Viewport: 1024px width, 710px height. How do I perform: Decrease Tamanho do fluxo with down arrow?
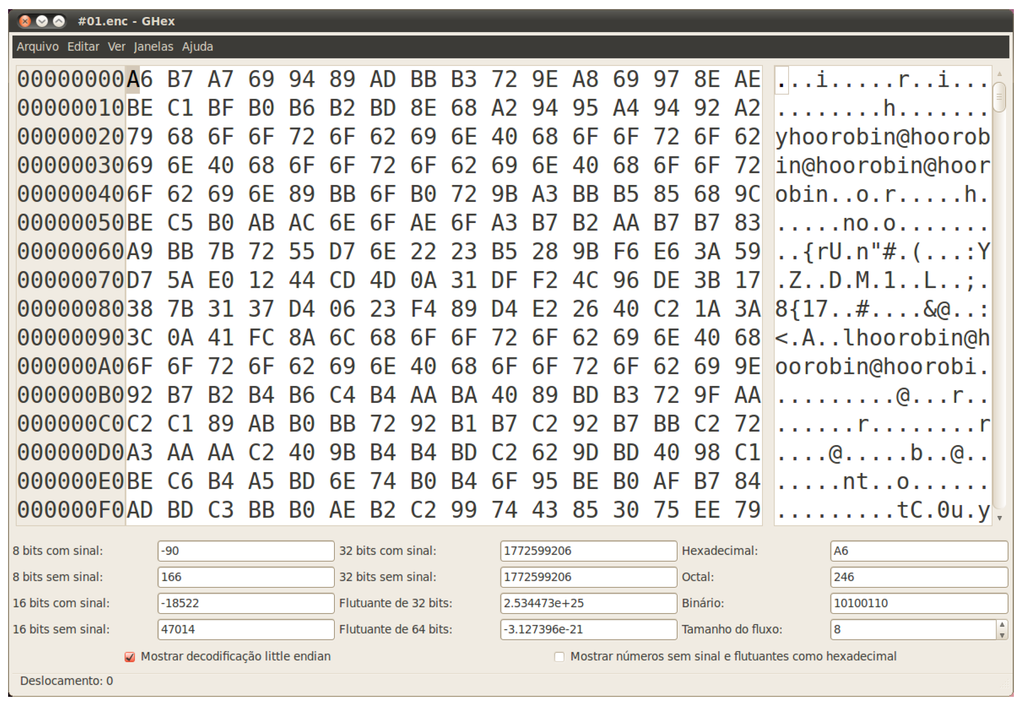(x=1002, y=634)
